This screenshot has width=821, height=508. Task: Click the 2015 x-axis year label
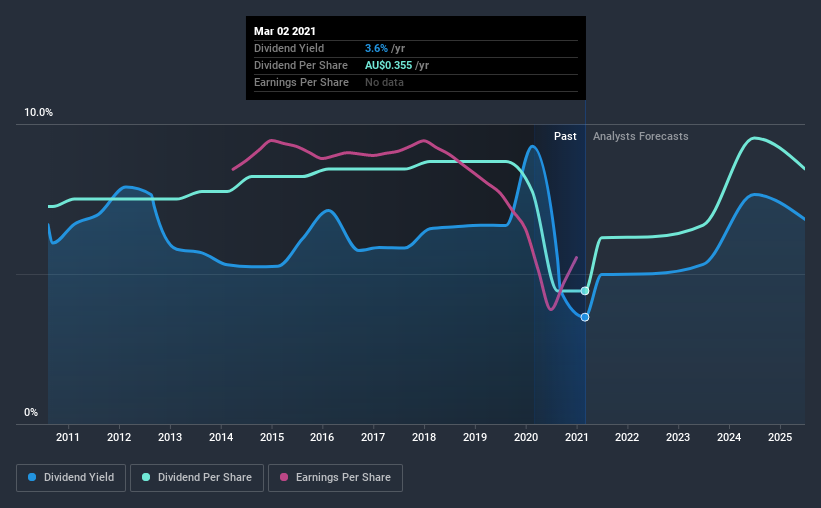click(x=272, y=437)
